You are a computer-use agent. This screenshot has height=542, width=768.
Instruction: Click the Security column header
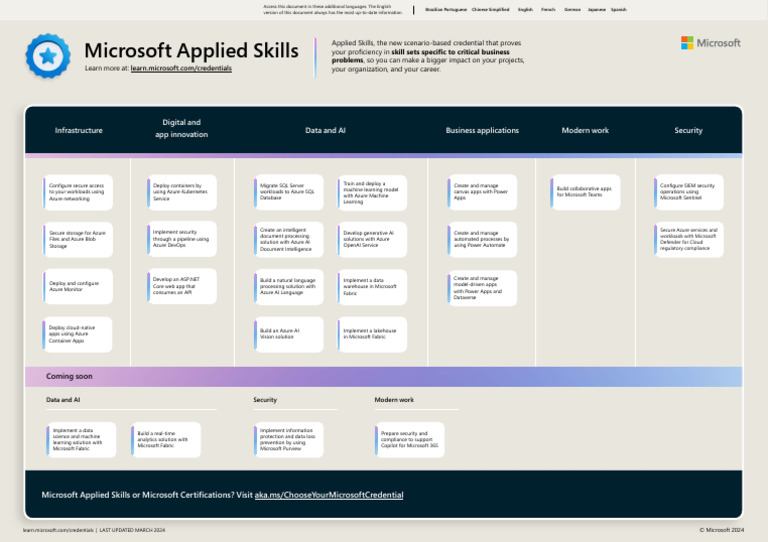[688, 130]
